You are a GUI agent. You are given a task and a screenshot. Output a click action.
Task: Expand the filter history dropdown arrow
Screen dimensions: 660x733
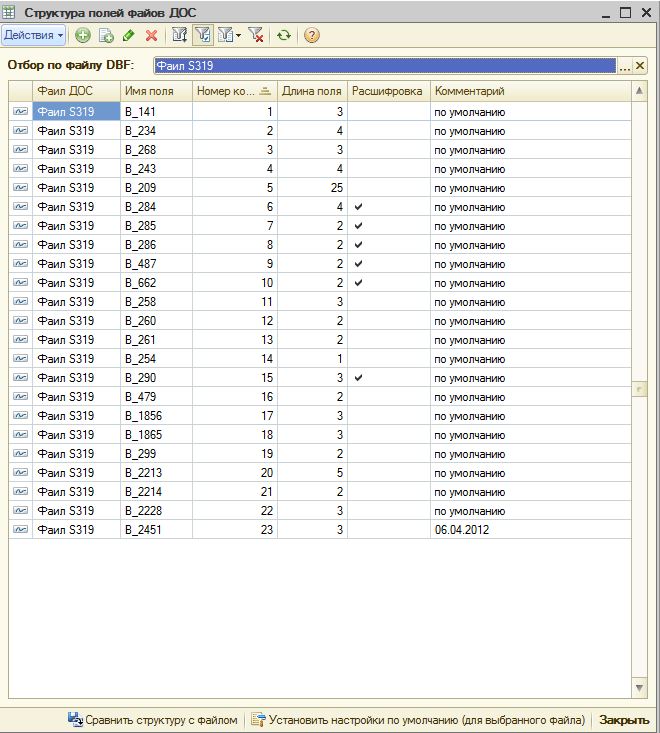coord(237,36)
